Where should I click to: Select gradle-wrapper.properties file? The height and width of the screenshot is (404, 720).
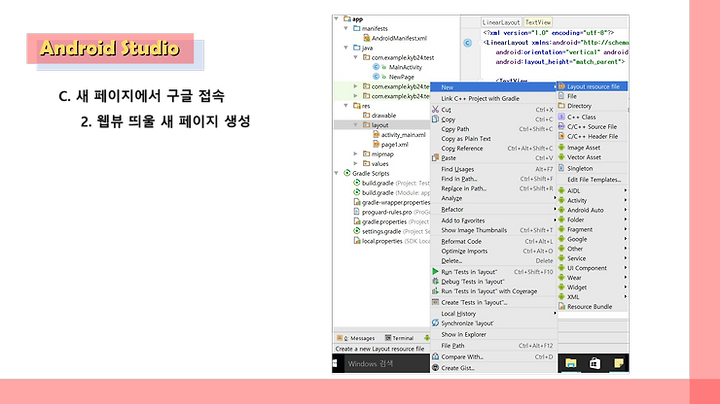(391, 202)
